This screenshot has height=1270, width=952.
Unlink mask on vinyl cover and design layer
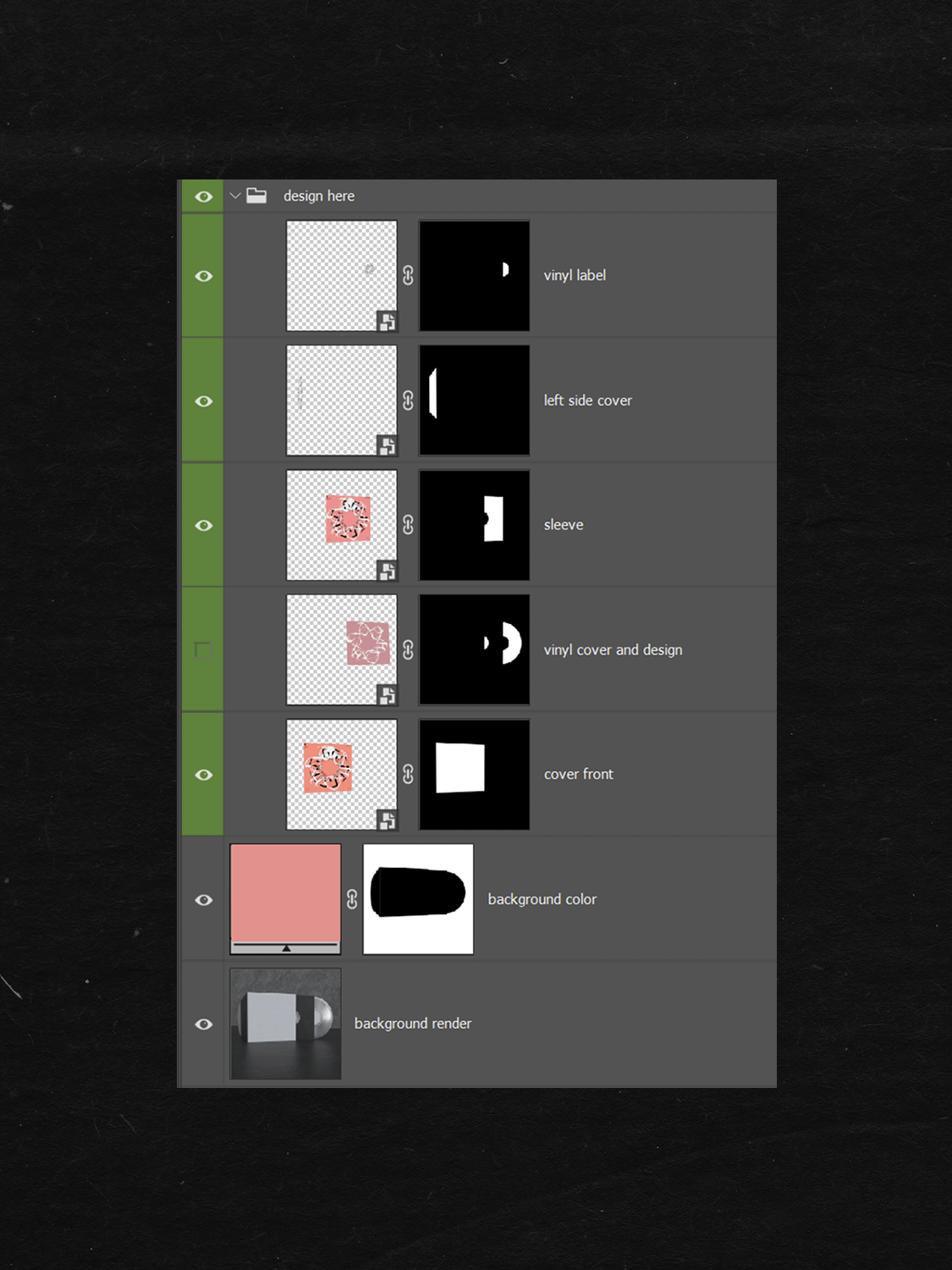point(408,649)
